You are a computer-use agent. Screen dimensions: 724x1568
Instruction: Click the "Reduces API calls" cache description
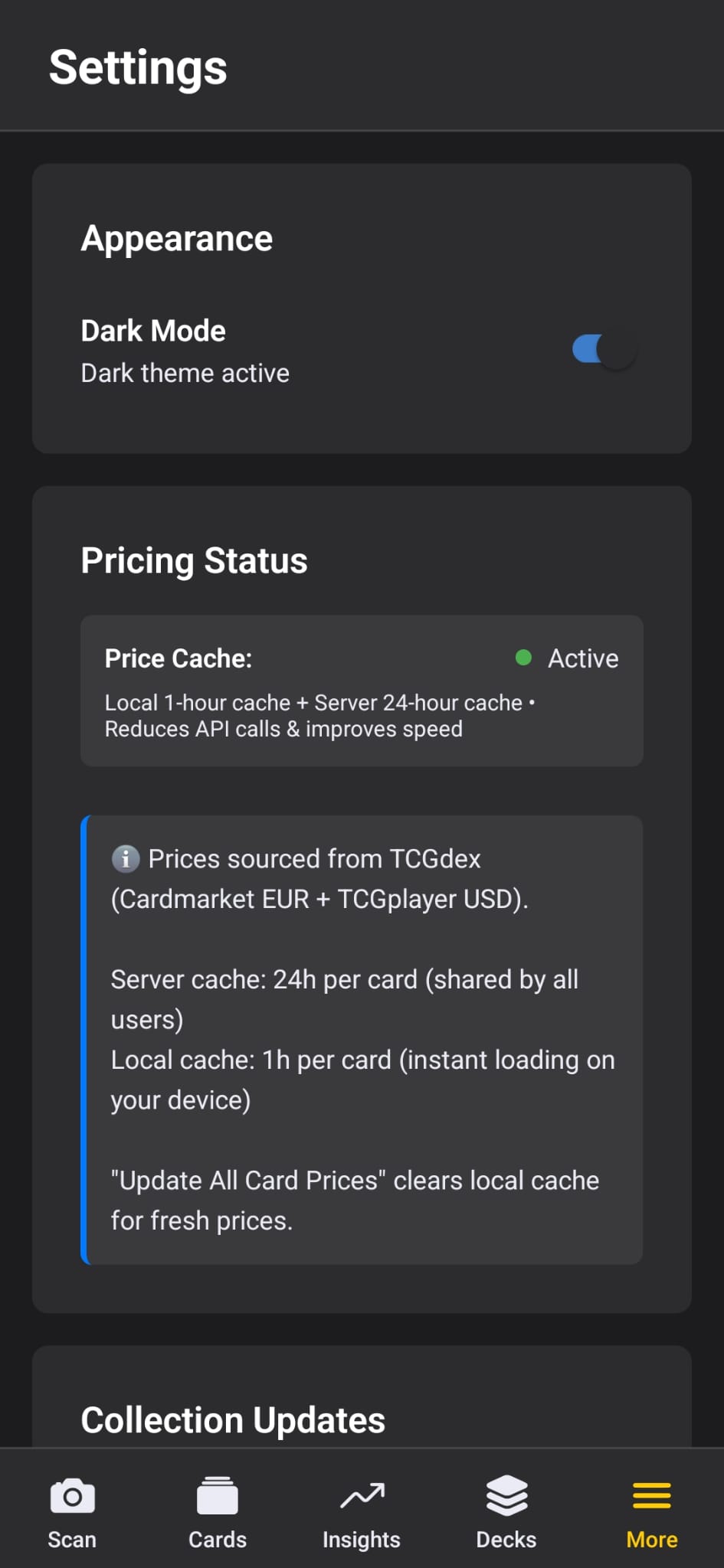pos(283,729)
